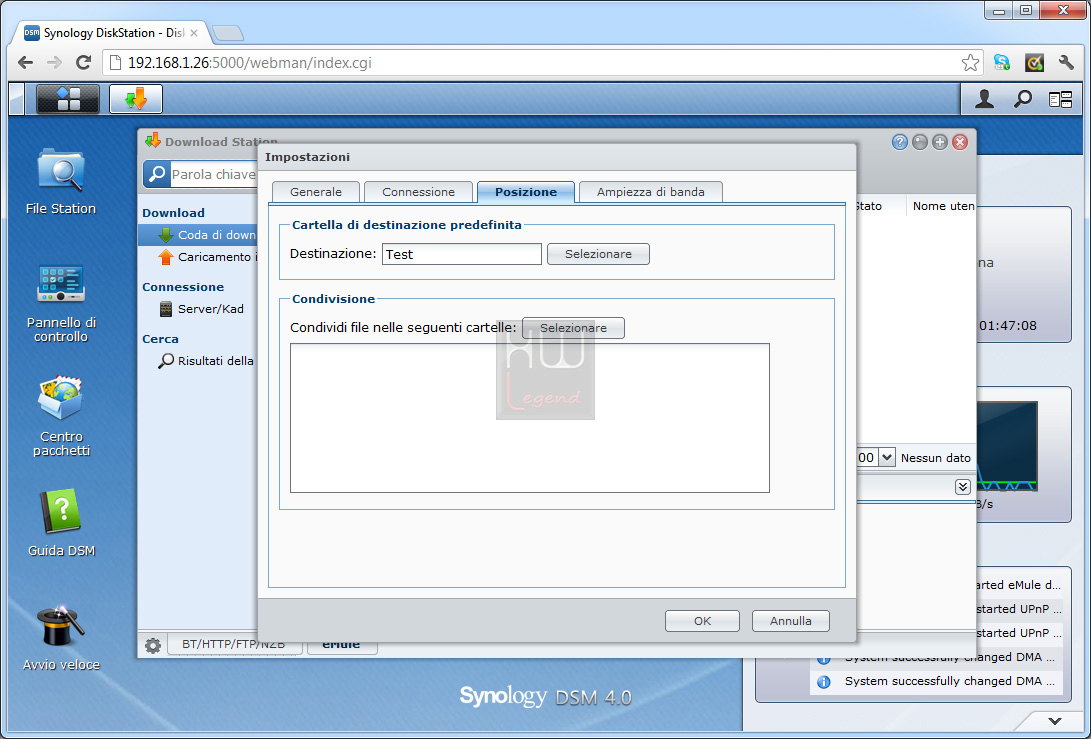Click the search magnifier in Download Station

pos(157,174)
